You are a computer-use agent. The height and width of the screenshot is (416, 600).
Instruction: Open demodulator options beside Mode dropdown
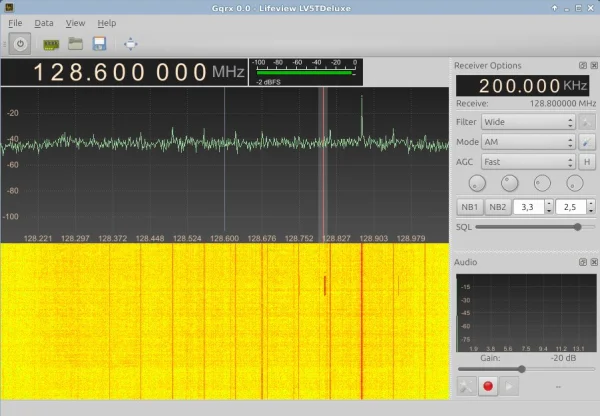tap(587, 142)
